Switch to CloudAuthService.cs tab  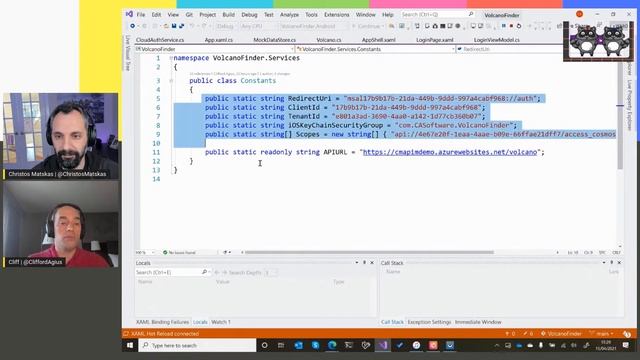click(160, 40)
